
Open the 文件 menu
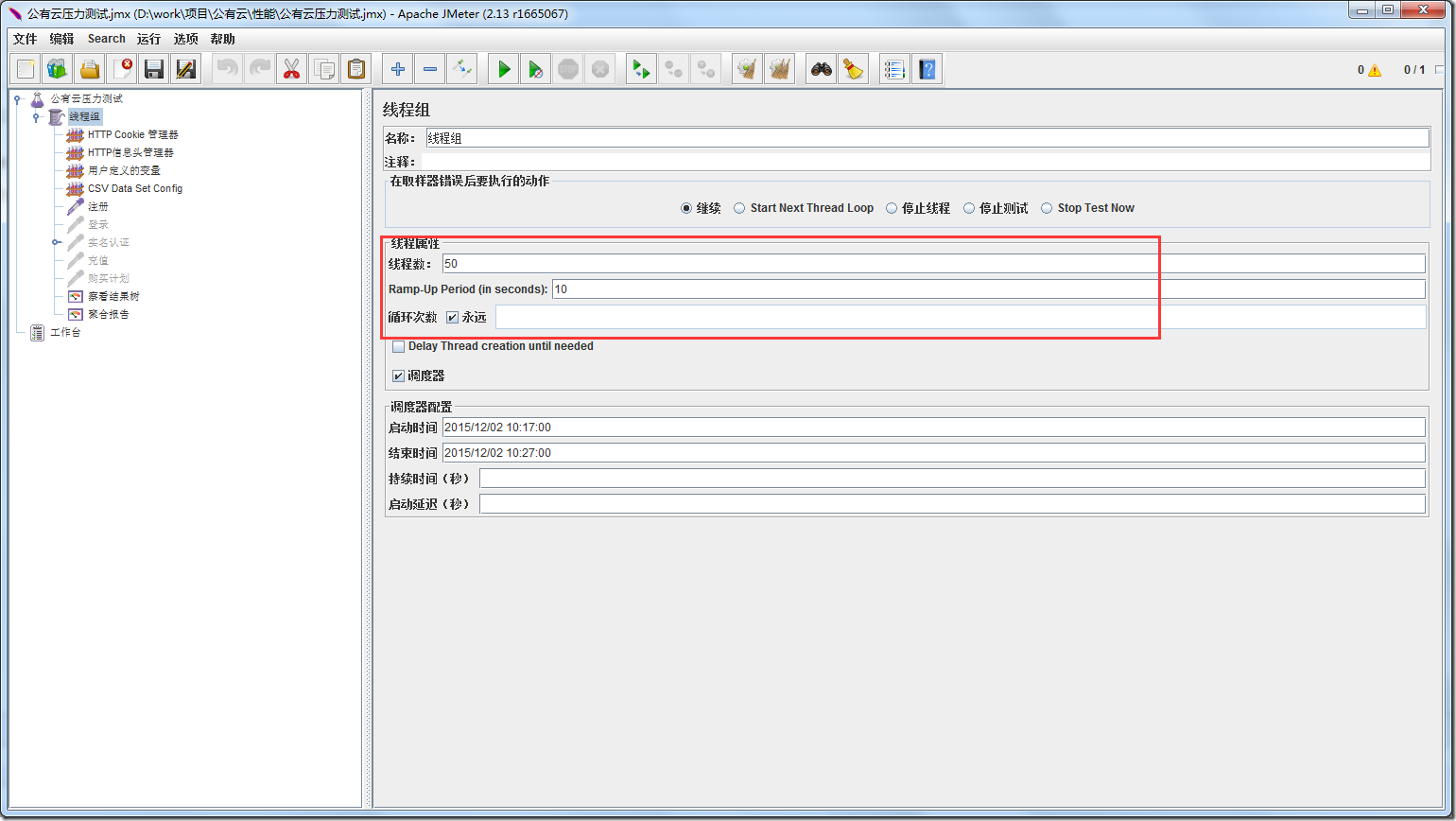point(25,39)
